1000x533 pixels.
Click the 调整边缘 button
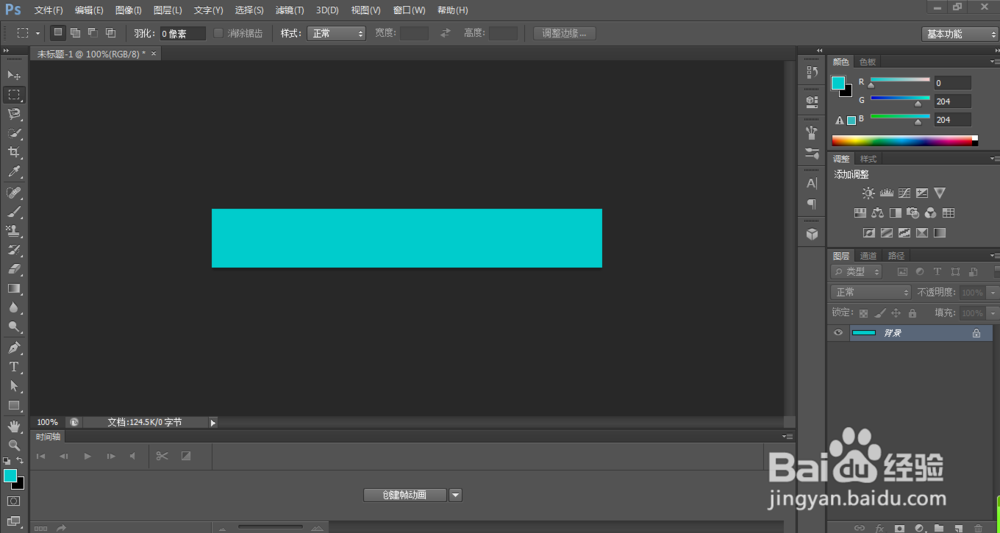tap(564, 33)
